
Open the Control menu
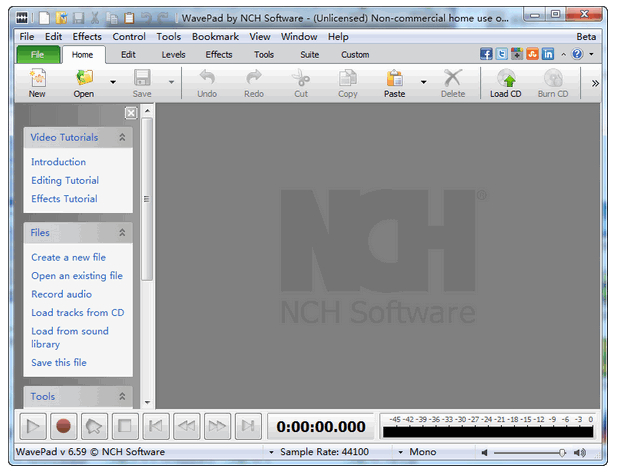coord(129,37)
